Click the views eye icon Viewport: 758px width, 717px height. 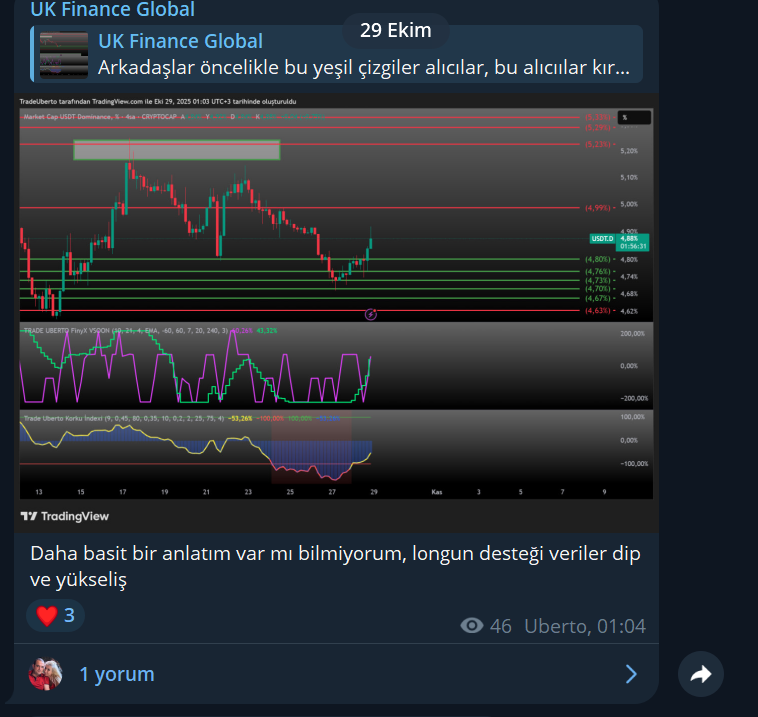pyautogui.click(x=472, y=626)
